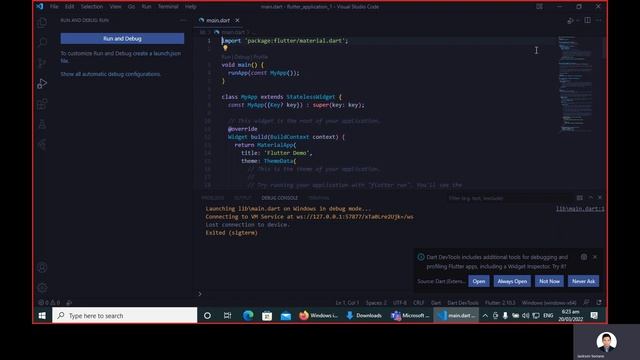Click the Run CodeLens above main()
The image size is (640, 360).
pyautogui.click(x=226, y=57)
